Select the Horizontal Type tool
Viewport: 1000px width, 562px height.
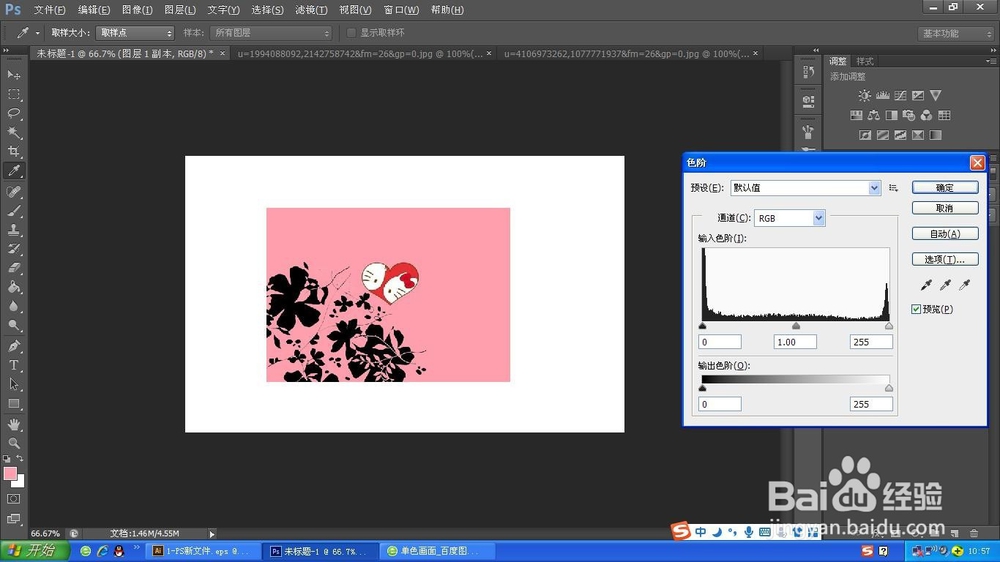[x=13, y=366]
